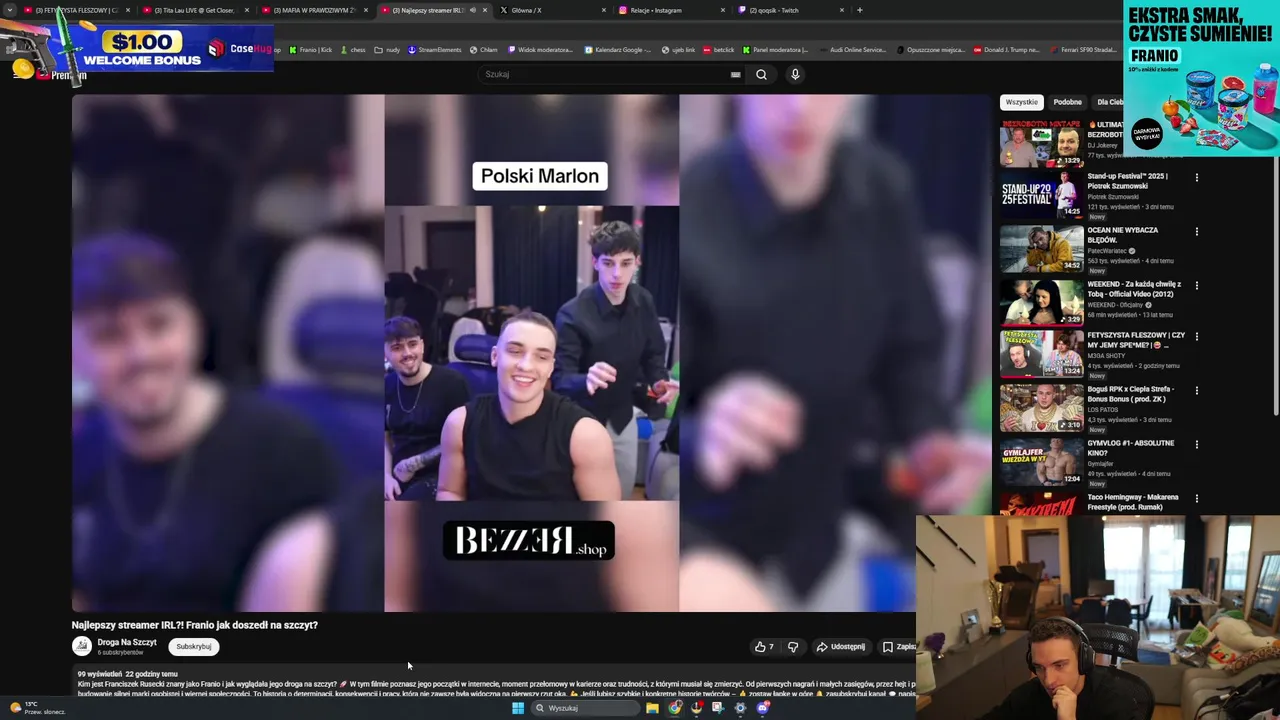The height and width of the screenshot is (720, 1280).
Task: Open Chrome from the taskbar
Action: [675, 708]
